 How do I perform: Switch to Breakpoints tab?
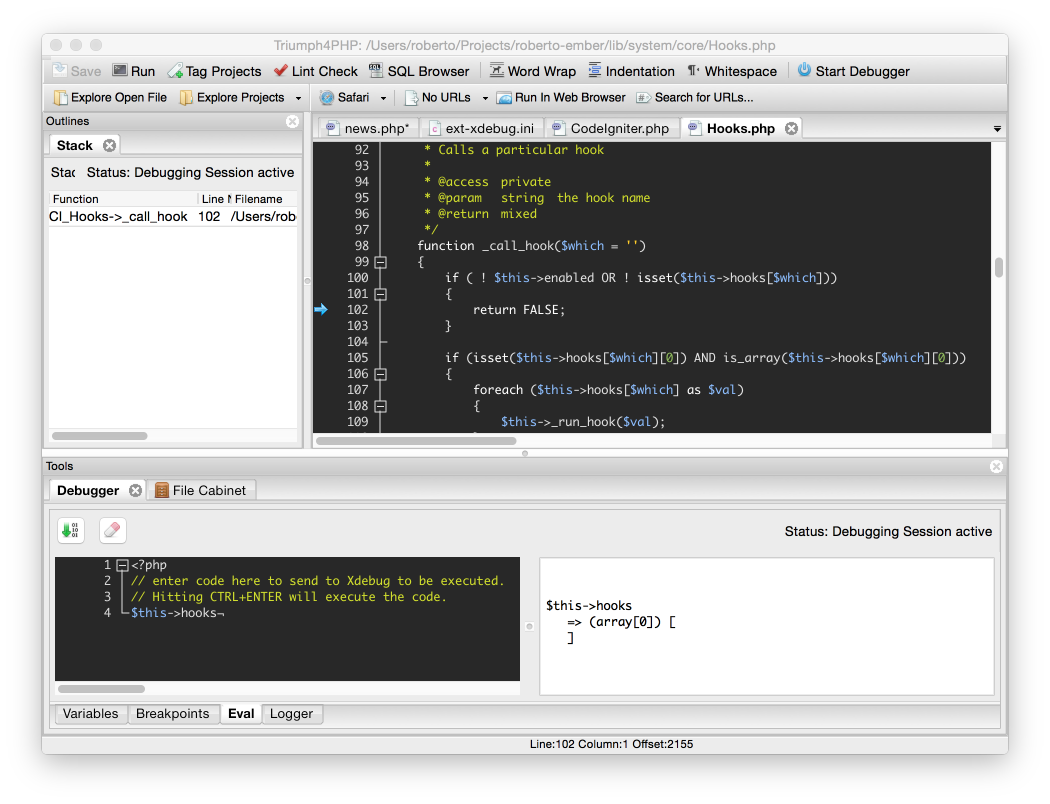(x=173, y=714)
